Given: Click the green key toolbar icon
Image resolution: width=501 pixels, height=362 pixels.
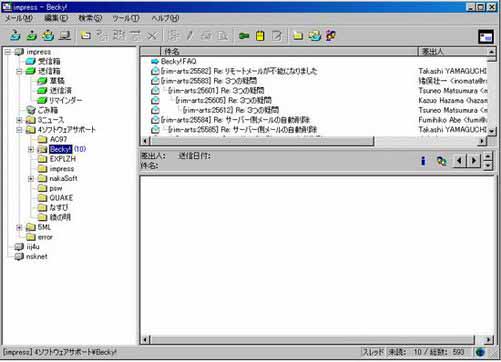Looking at the screenshot, I should (244, 35).
